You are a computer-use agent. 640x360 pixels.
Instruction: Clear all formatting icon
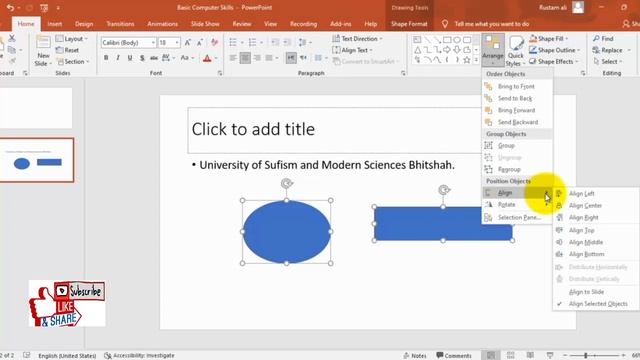click(x=214, y=42)
